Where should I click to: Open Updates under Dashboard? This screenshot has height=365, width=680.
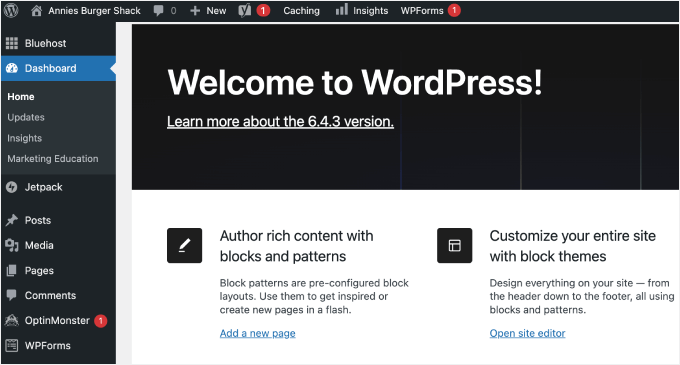click(x=26, y=117)
